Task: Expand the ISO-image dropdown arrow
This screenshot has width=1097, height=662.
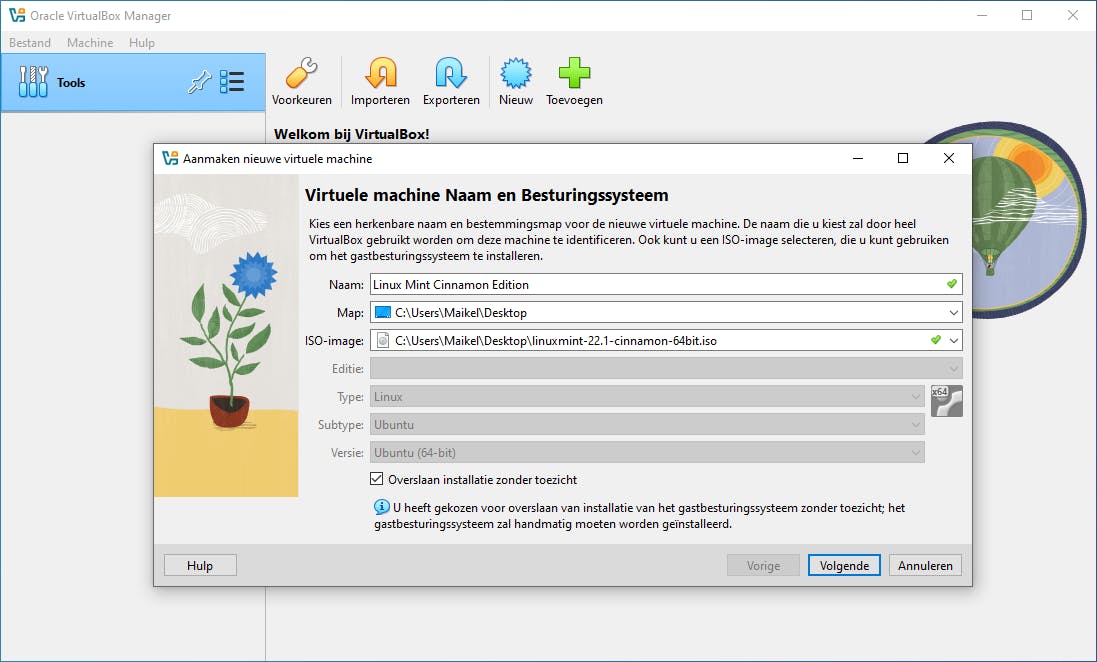Action: (954, 341)
